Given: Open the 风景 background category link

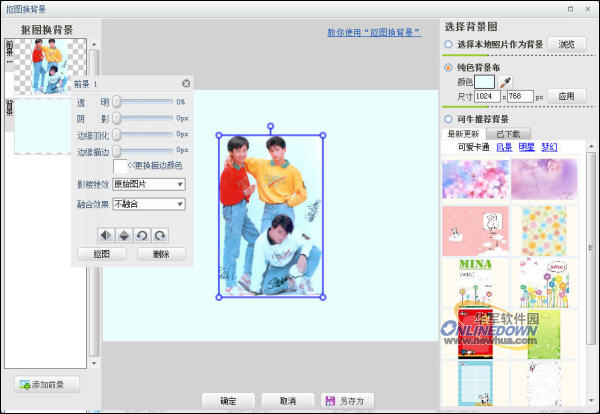Looking at the screenshot, I should [503, 147].
